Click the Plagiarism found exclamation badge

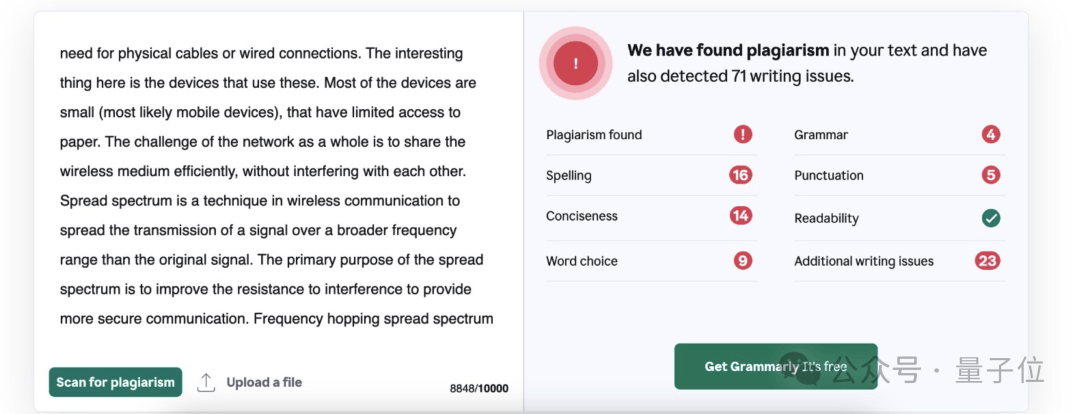pyautogui.click(x=742, y=134)
